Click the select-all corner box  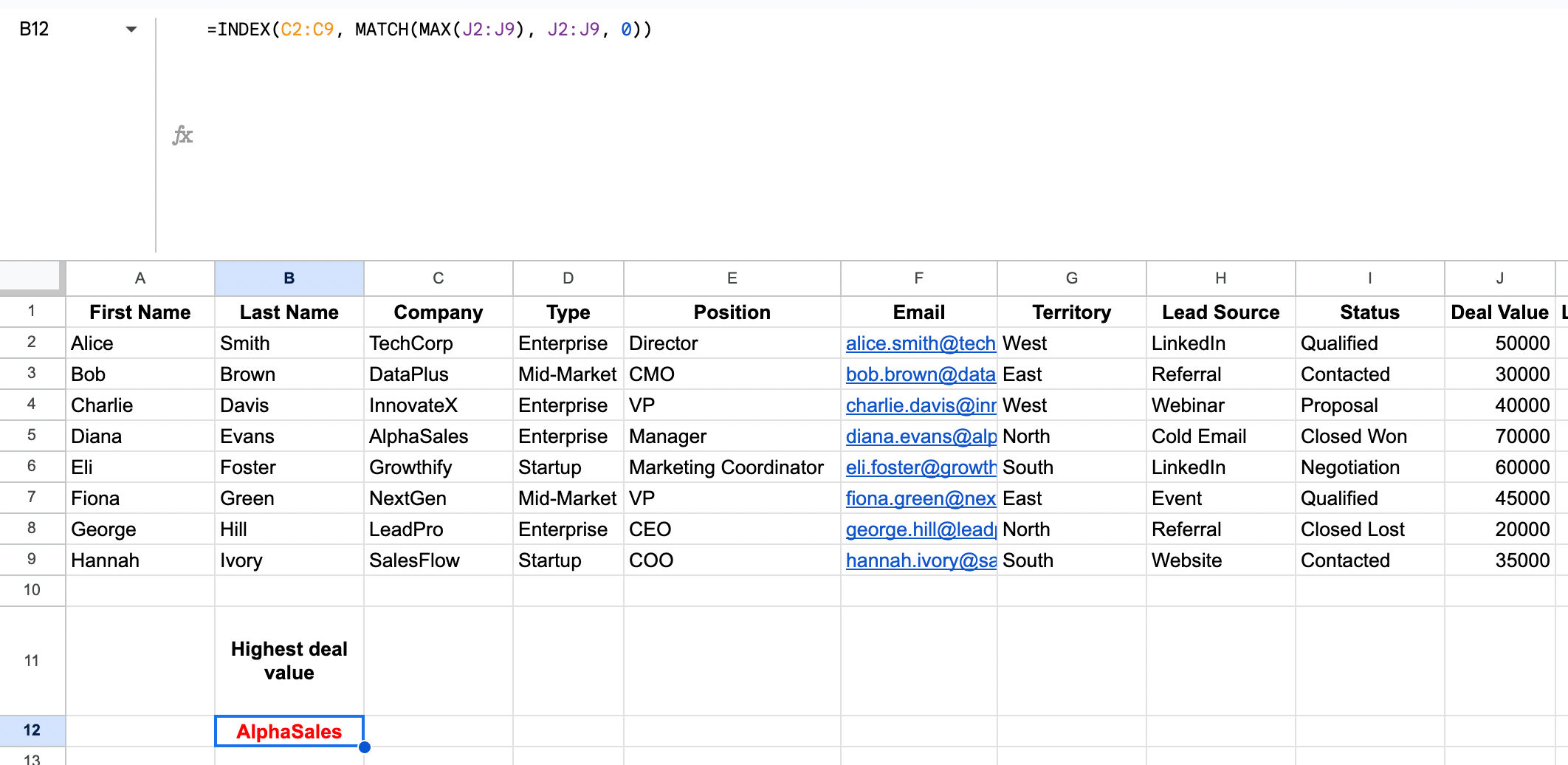pos(31,277)
